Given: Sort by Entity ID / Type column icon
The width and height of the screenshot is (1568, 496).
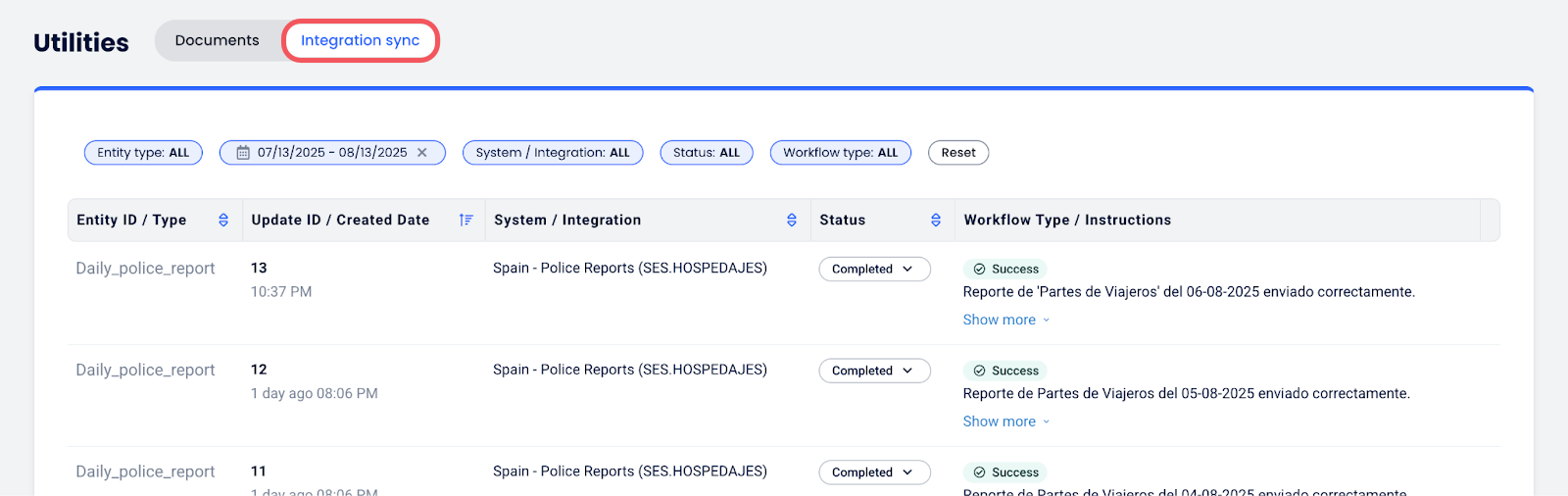Looking at the screenshot, I should 223,221.
